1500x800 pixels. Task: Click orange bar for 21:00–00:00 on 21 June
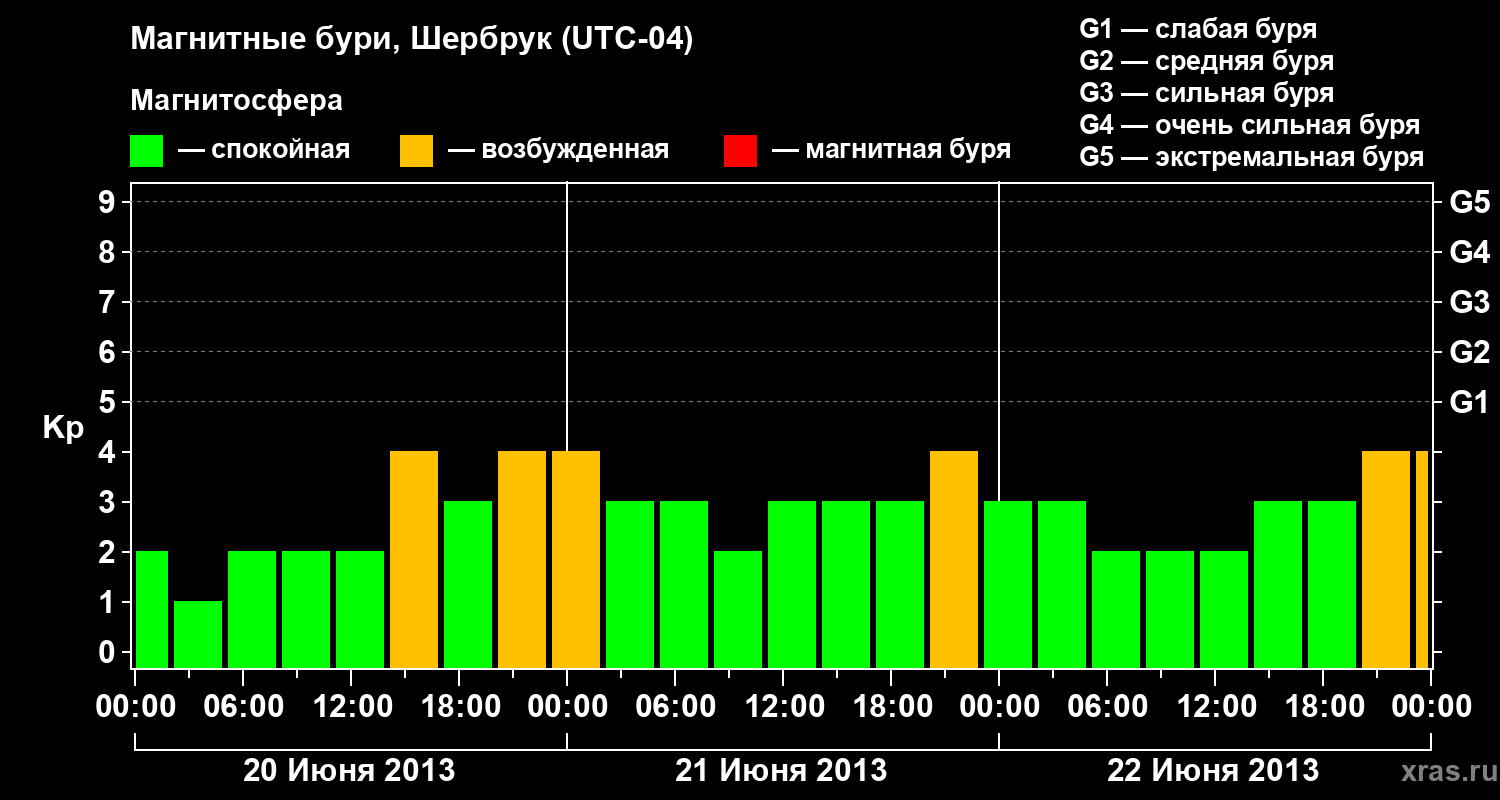coord(954,559)
